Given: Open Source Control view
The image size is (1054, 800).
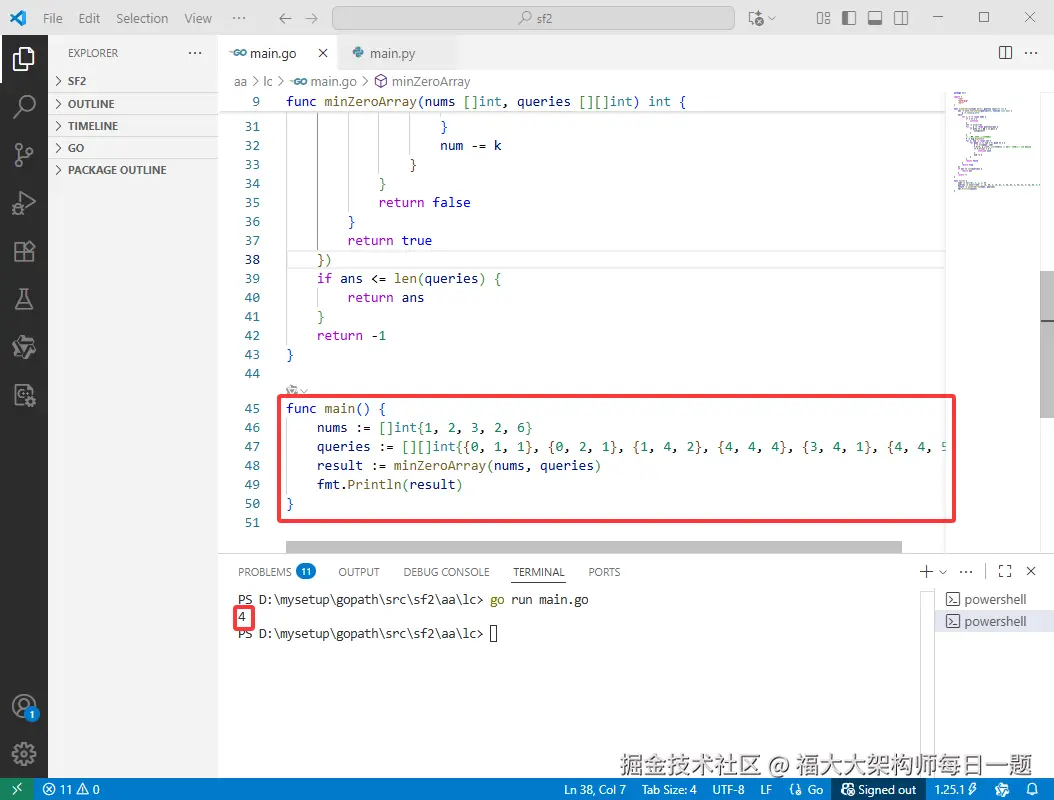Looking at the screenshot, I should click(24, 155).
